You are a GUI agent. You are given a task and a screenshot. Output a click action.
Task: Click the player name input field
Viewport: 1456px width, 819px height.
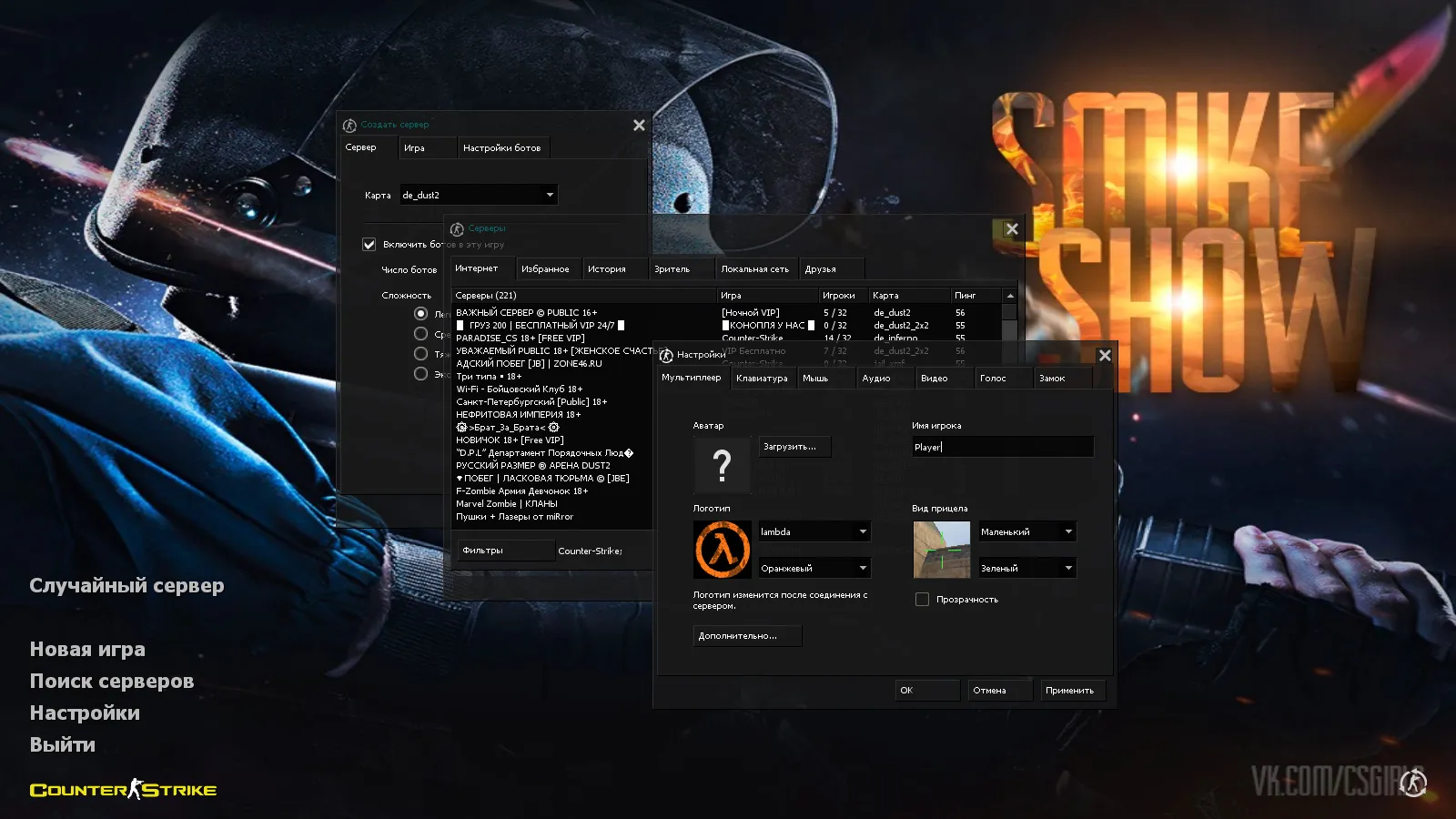point(1002,447)
